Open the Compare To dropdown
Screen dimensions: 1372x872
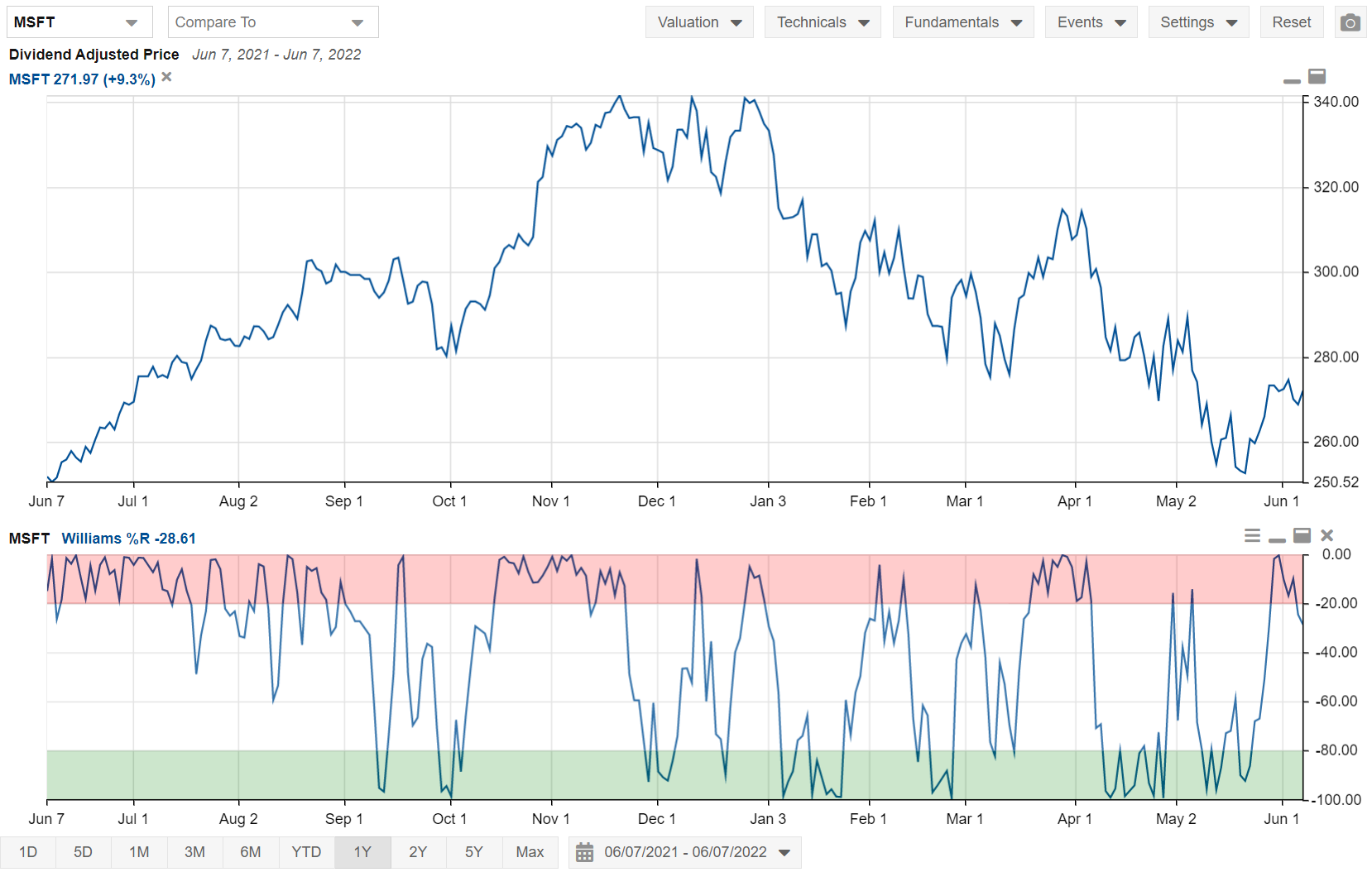coord(273,22)
